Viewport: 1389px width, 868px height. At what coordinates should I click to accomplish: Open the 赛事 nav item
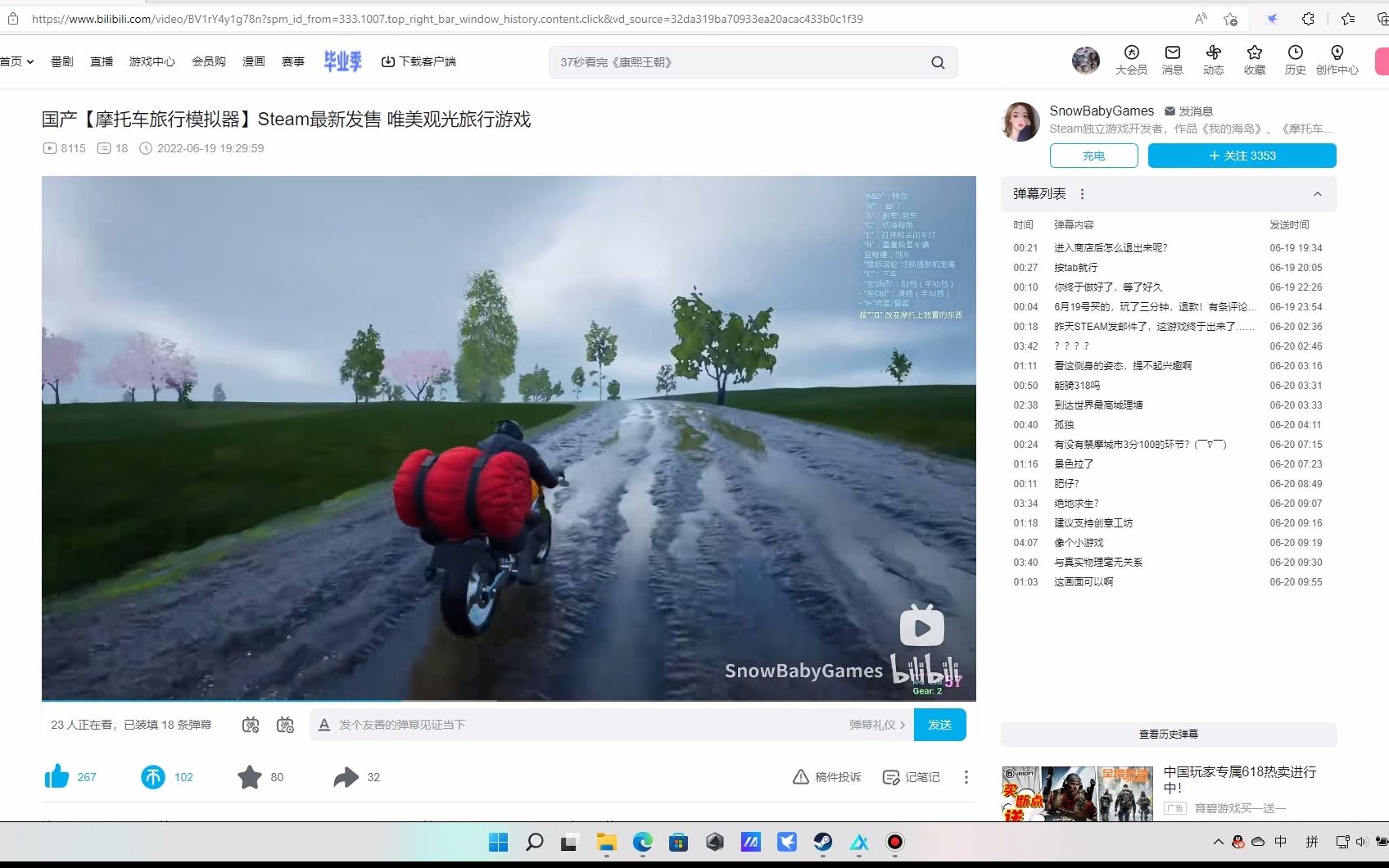pyautogui.click(x=293, y=61)
